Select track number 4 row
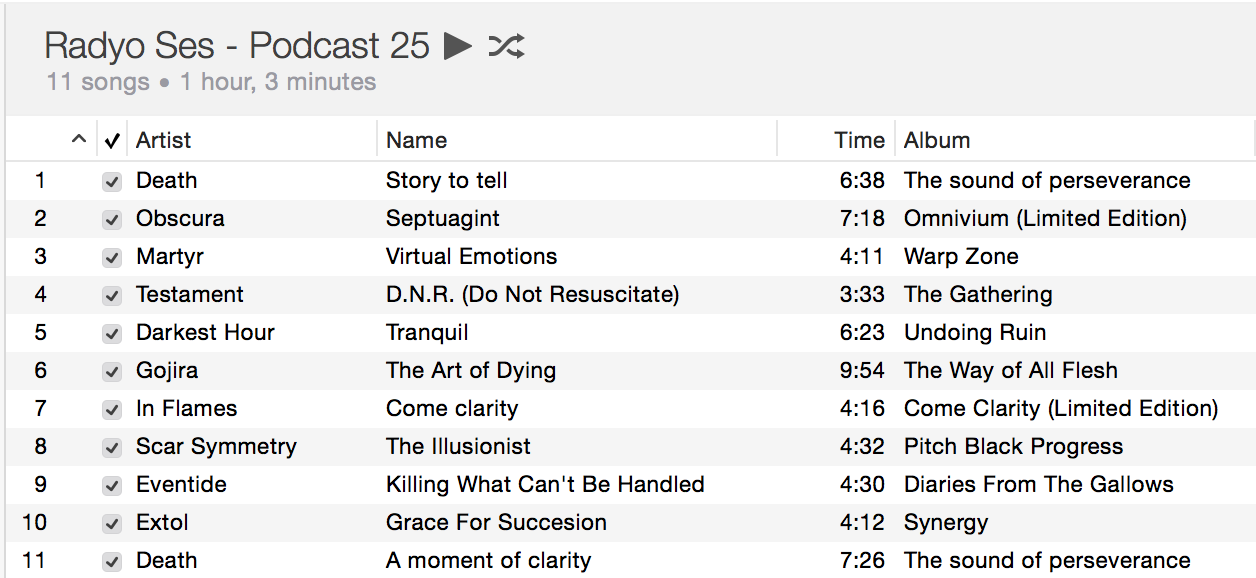Image resolution: width=1256 pixels, height=578 pixels. click(x=630, y=294)
